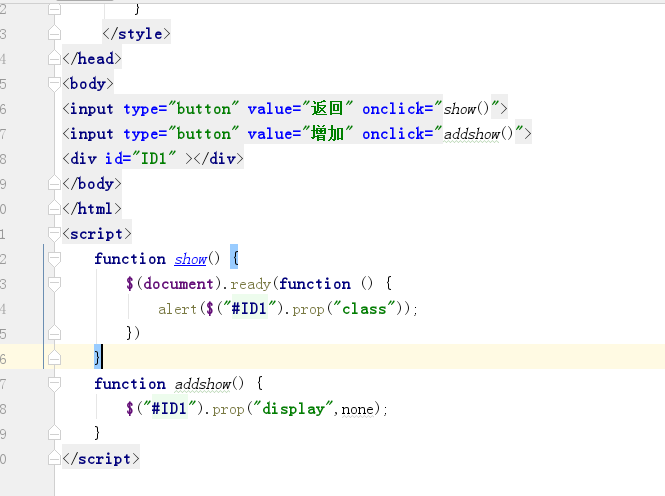Click the addshow function name in declaration
The width and height of the screenshot is (665, 496).
click(x=203, y=384)
